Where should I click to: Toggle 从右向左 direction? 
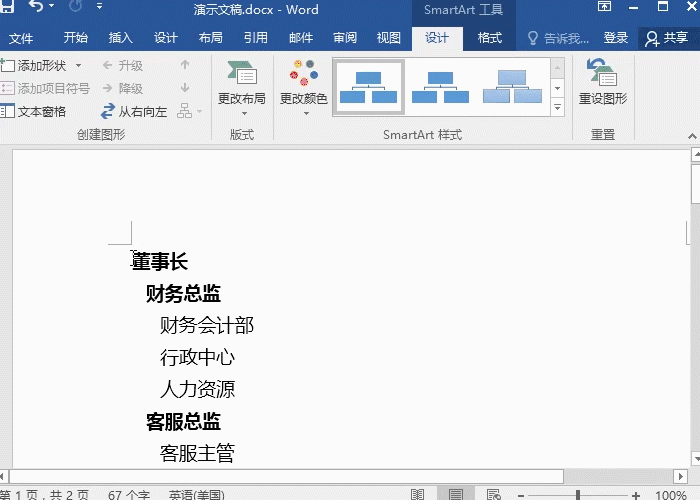pyautogui.click(x=134, y=111)
